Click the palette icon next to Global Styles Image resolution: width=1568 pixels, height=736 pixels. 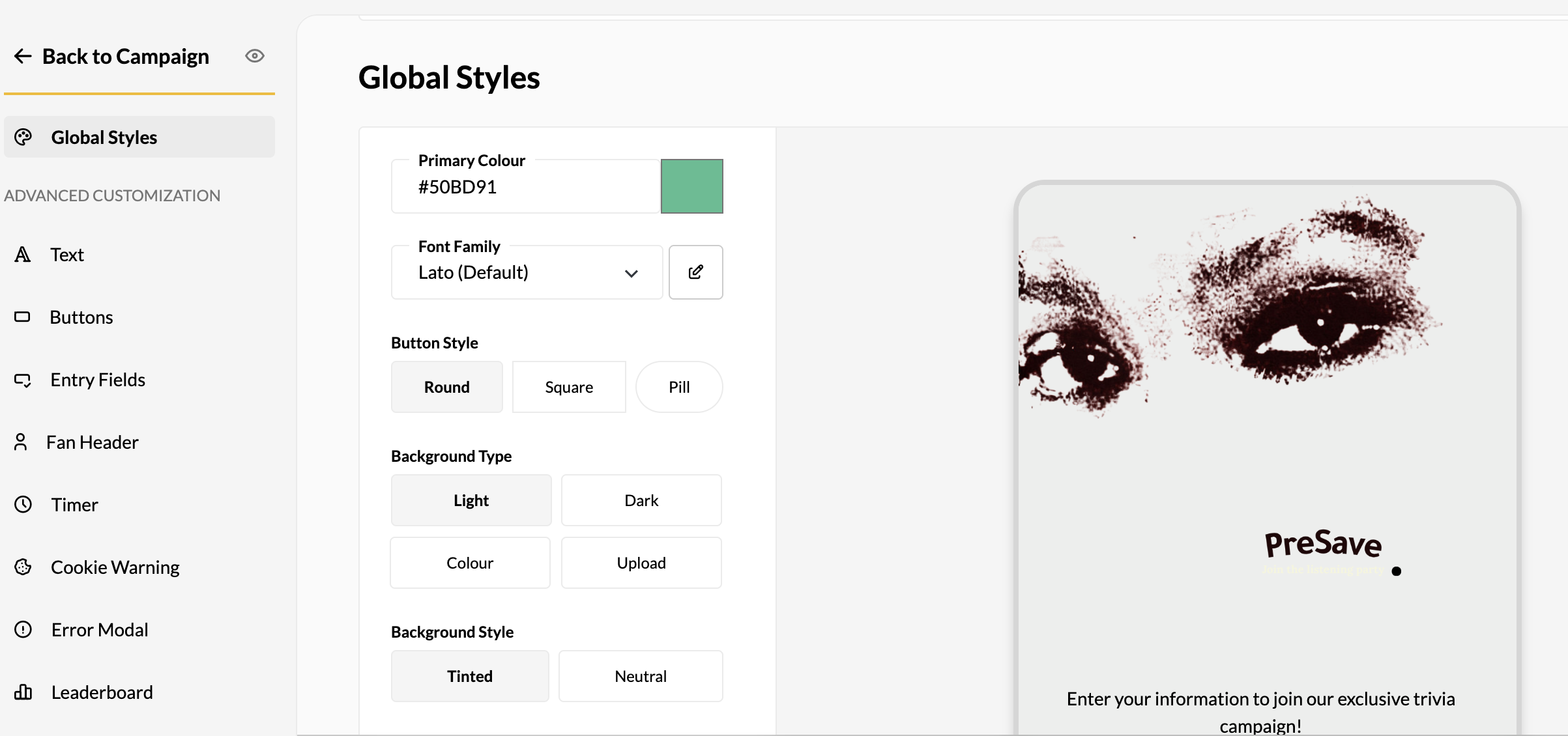[x=23, y=137]
